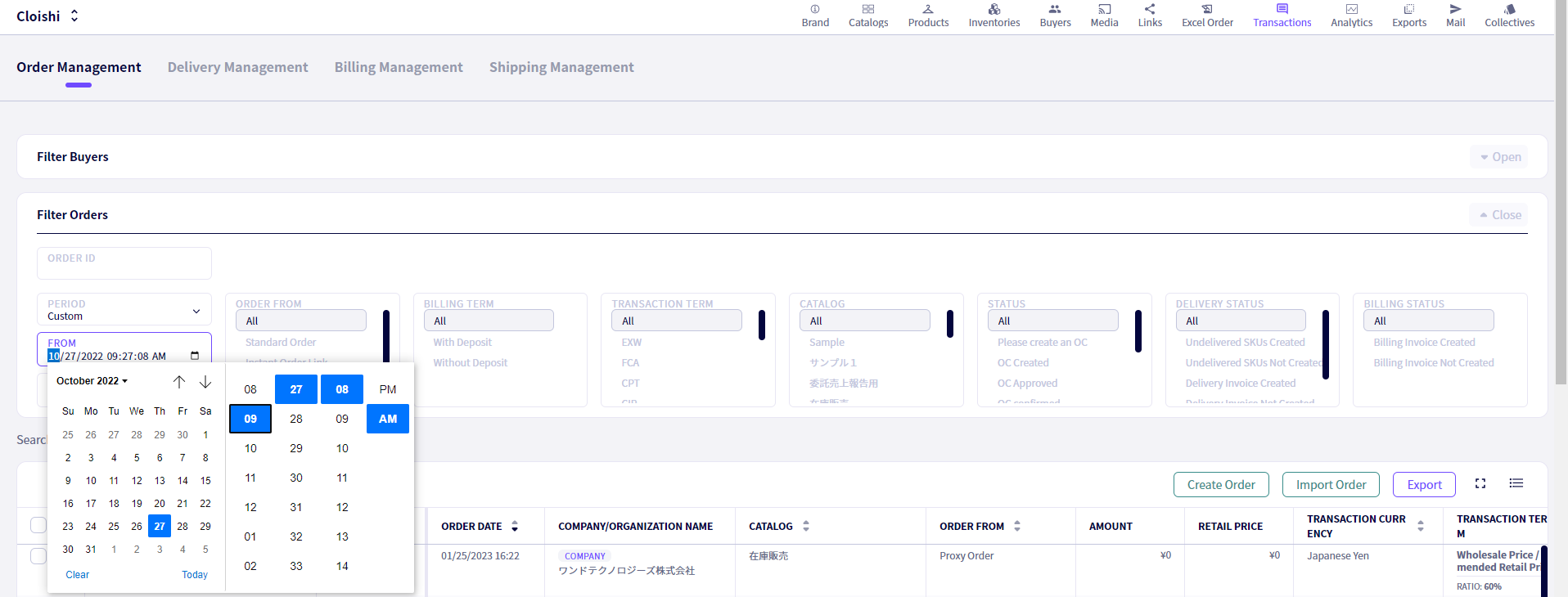
Task: Click the Export button
Action: pos(1424,485)
